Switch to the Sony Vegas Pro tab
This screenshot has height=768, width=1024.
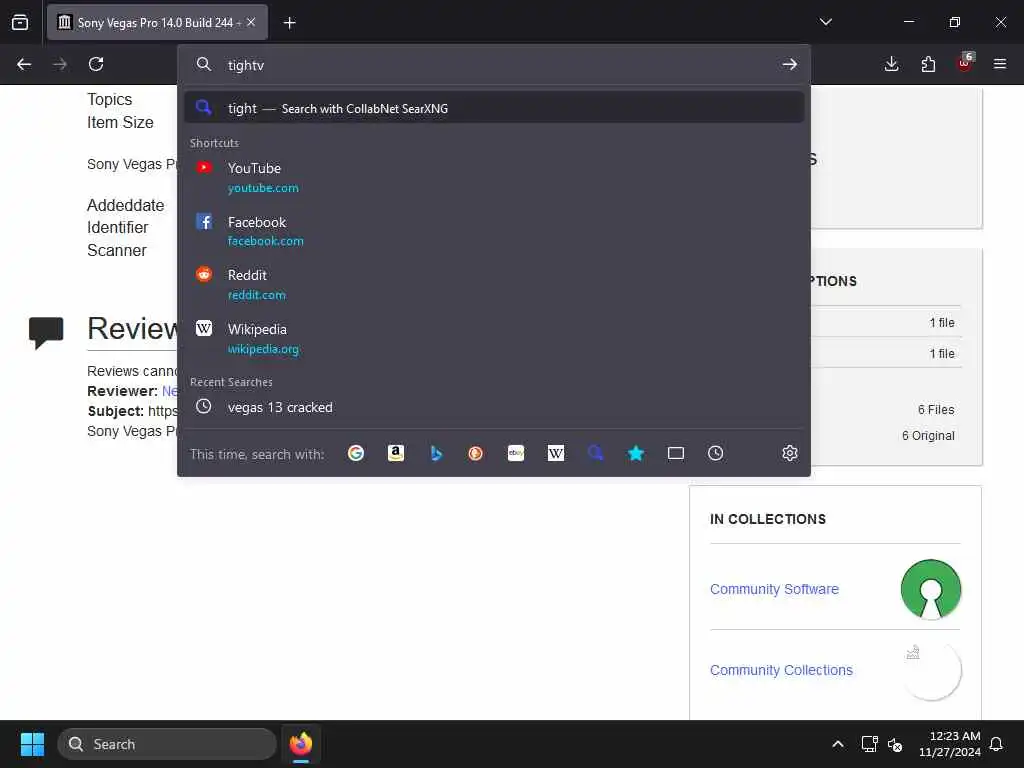[x=157, y=22]
